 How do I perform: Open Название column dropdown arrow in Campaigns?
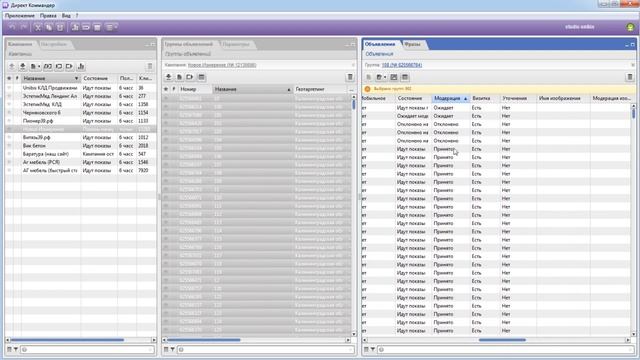pos(76,78)
